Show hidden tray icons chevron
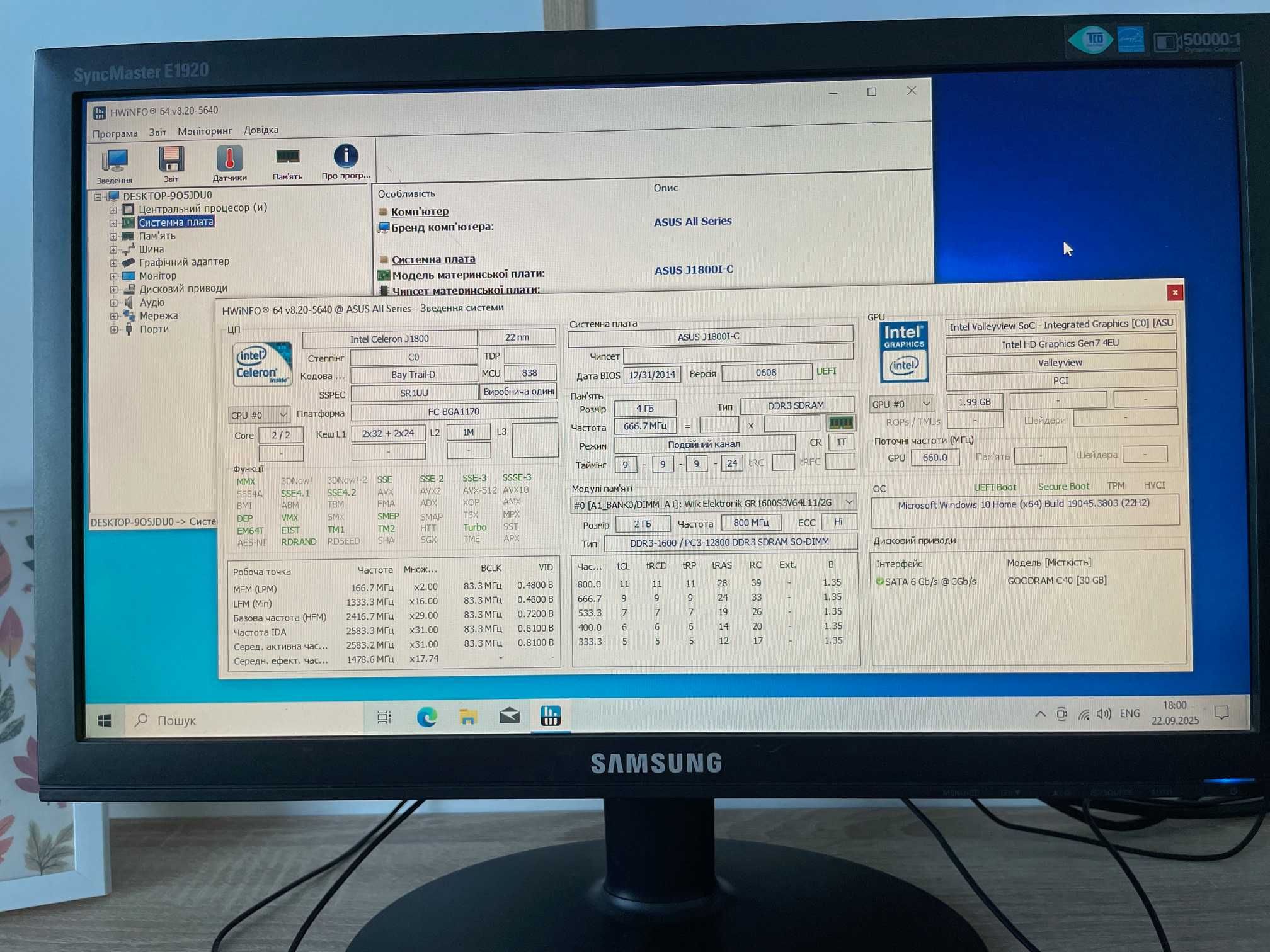The image size is (1270, 952). 1040,714
